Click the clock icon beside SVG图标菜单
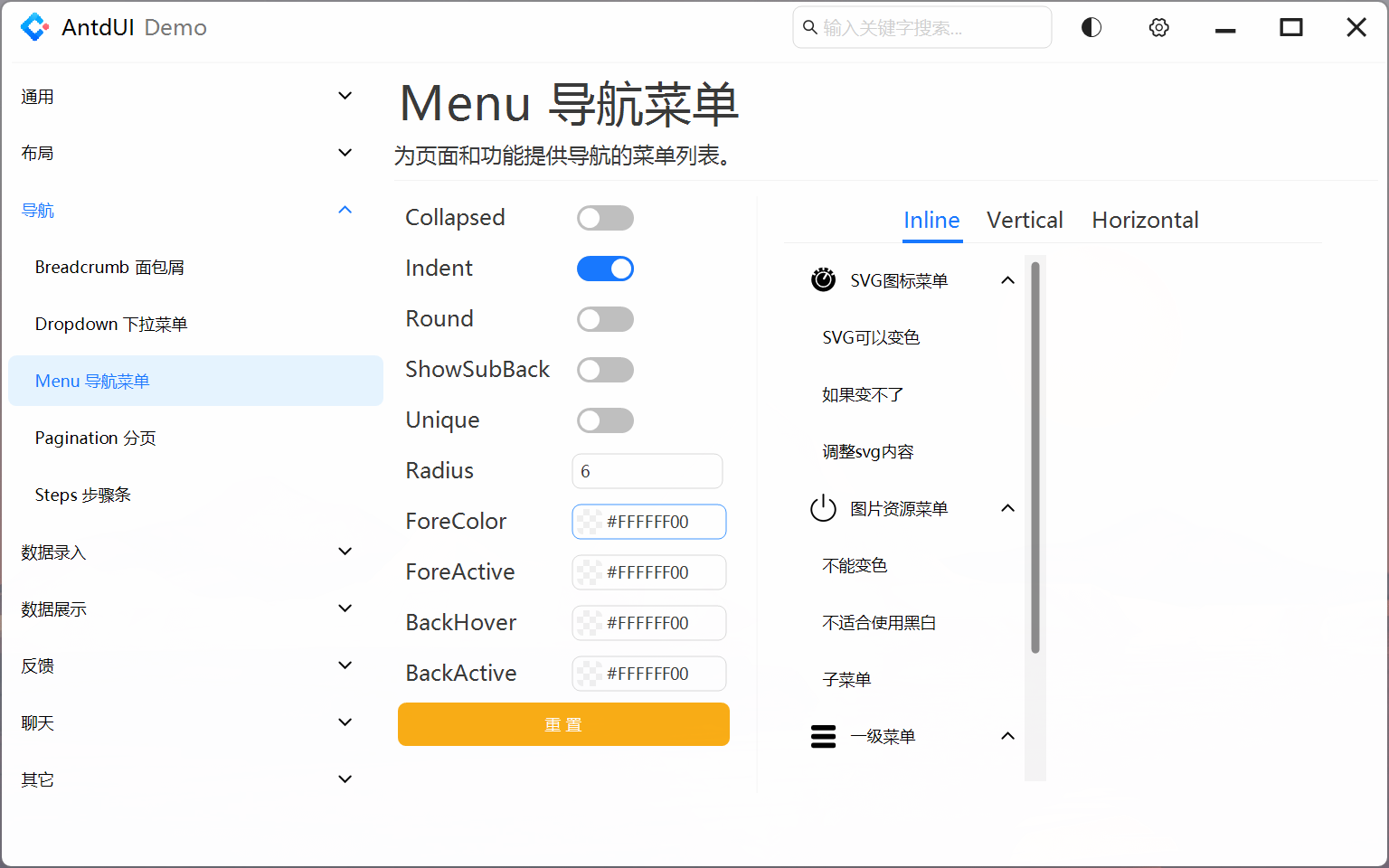The width and height of the screenshot is (1389, 868). (x=823, y=279)
